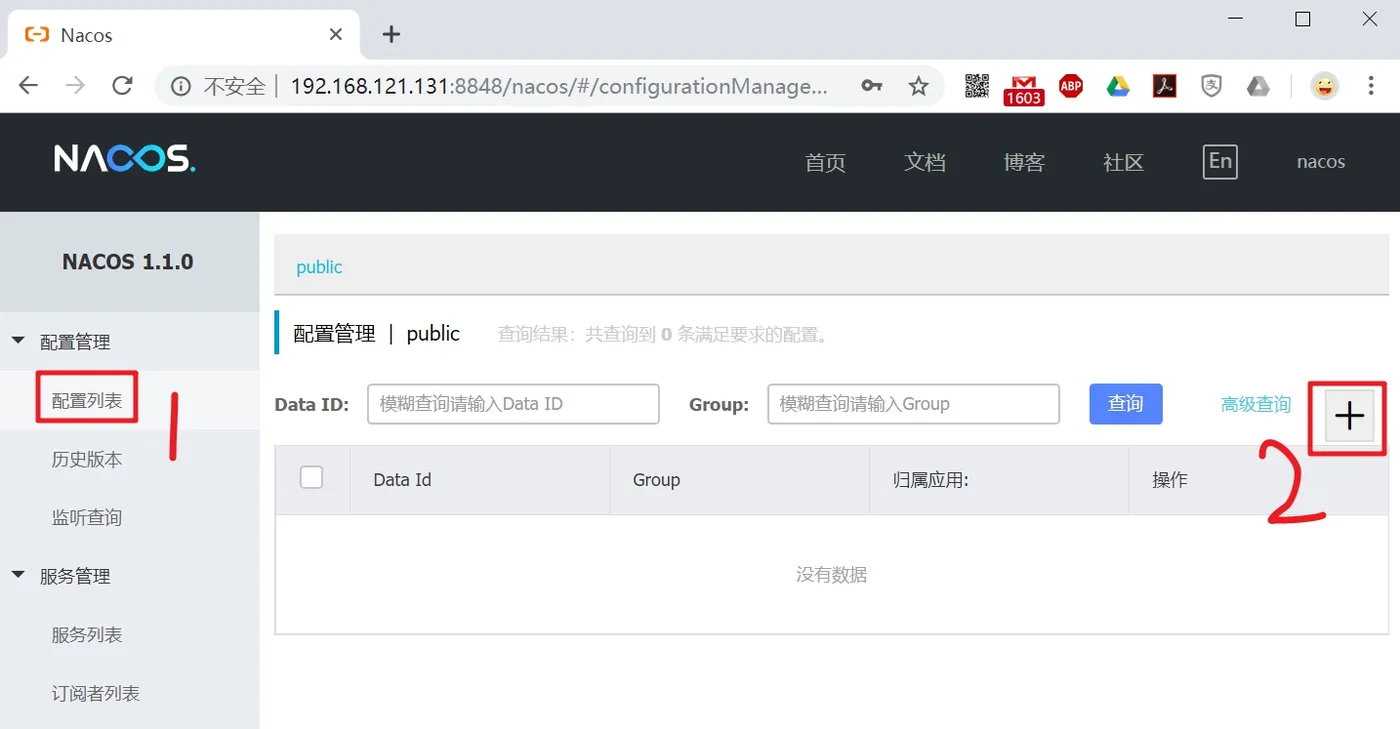Open 博客 in the top navigation

click(1024, 162)
